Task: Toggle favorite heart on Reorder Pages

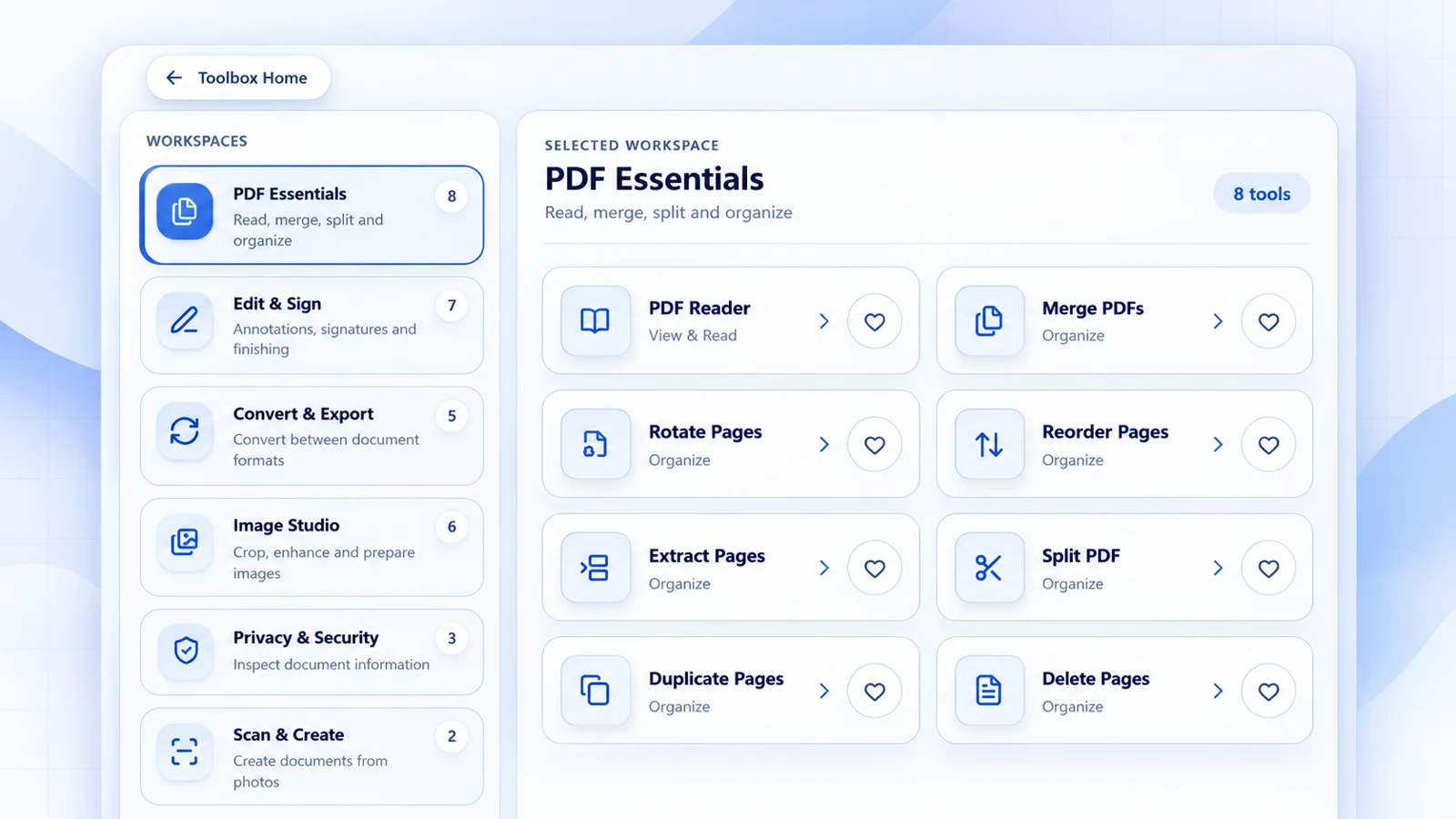Action: [x=1269, y=445]
